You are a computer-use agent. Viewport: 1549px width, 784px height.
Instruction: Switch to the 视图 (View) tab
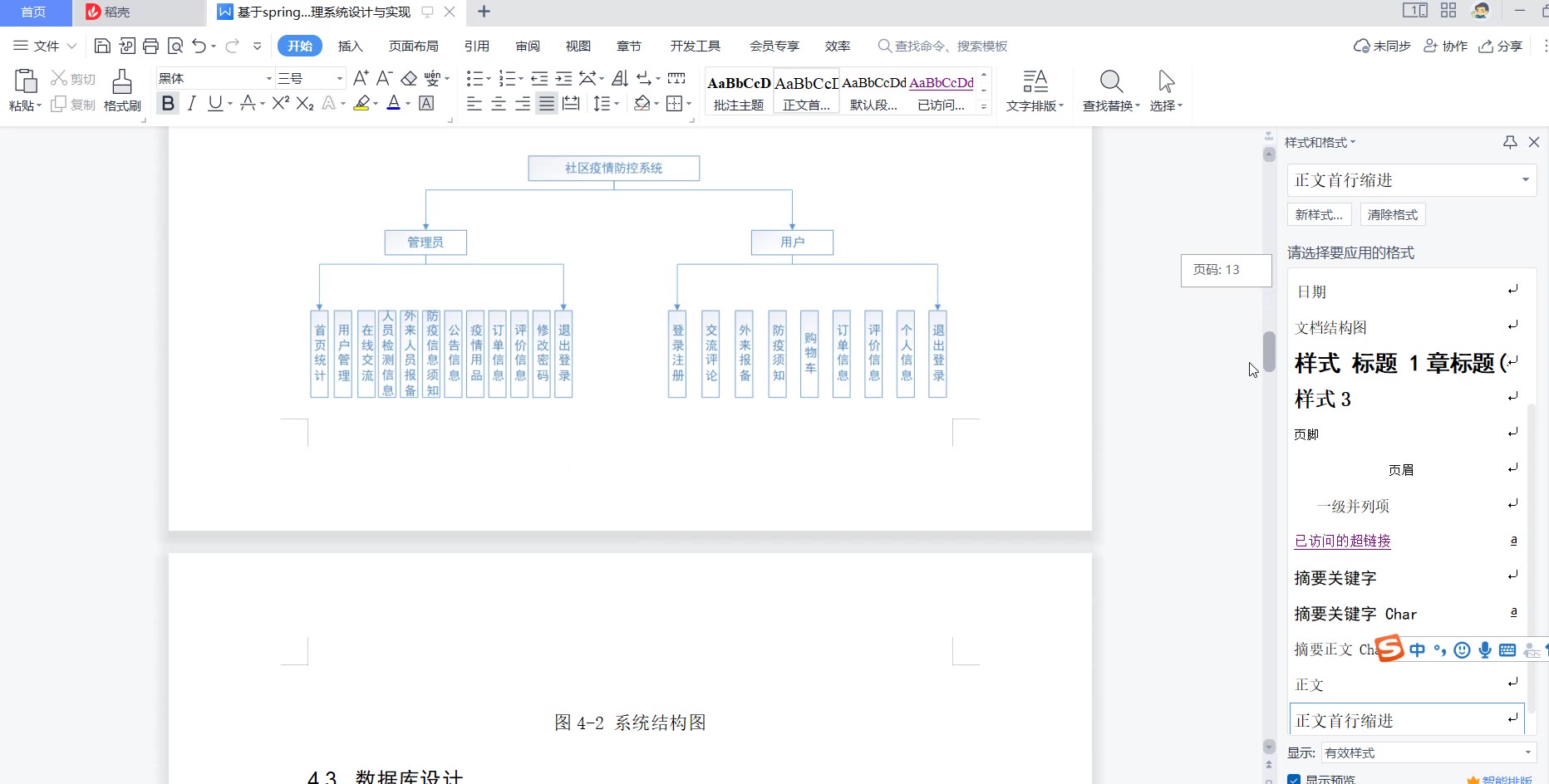(578, 46)
